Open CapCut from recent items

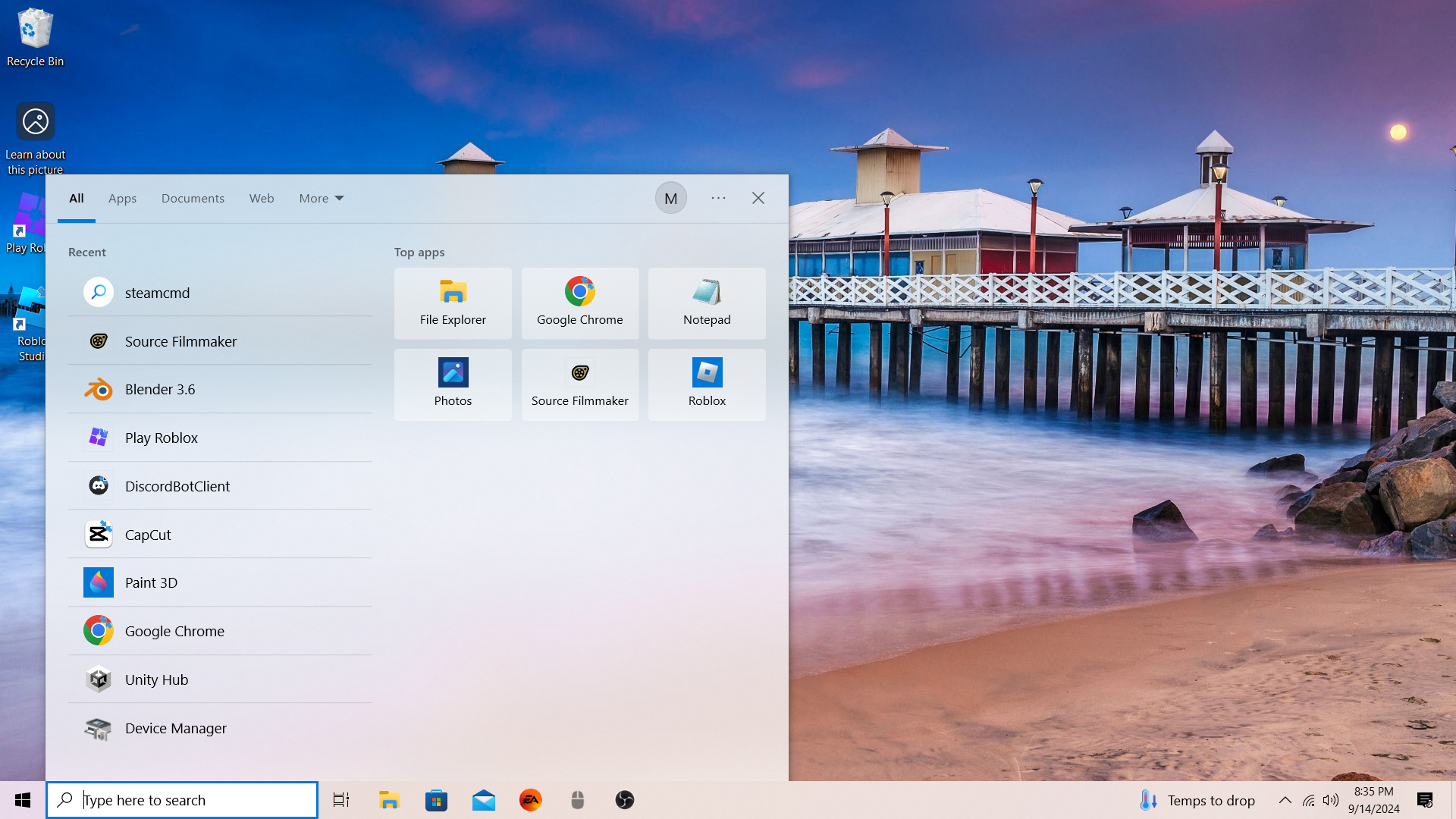coord(148,535)
